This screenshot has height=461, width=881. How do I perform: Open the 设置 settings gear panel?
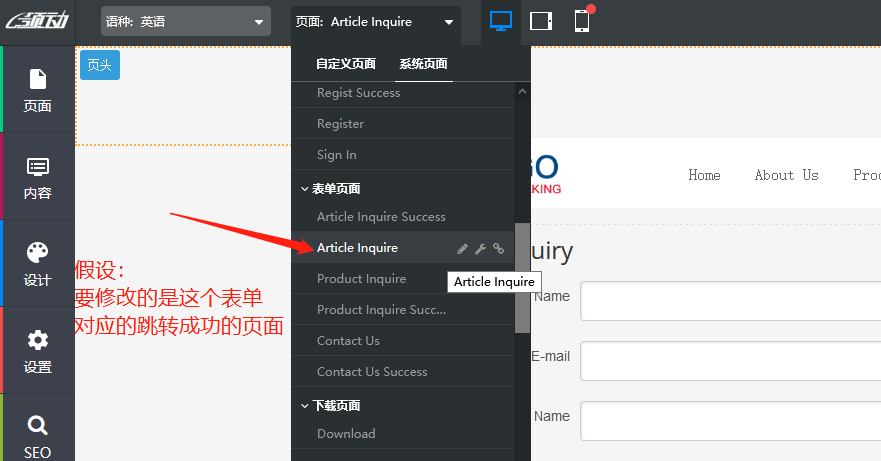pyautogui.click(x=38, y=351)
